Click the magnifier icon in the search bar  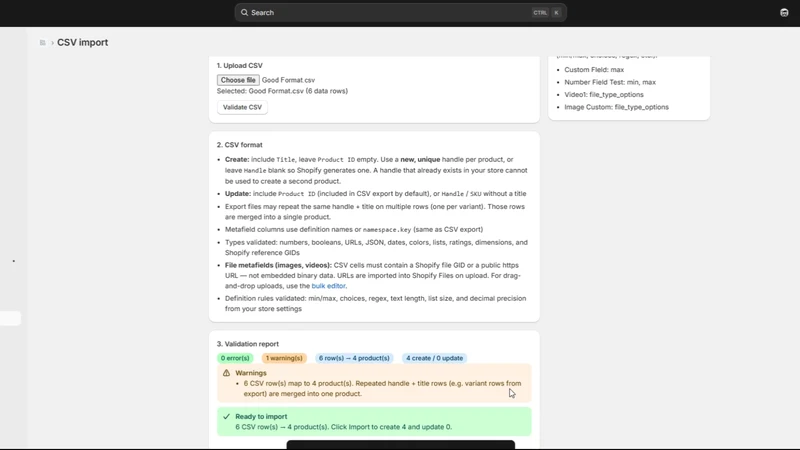[x=244, y=12]
